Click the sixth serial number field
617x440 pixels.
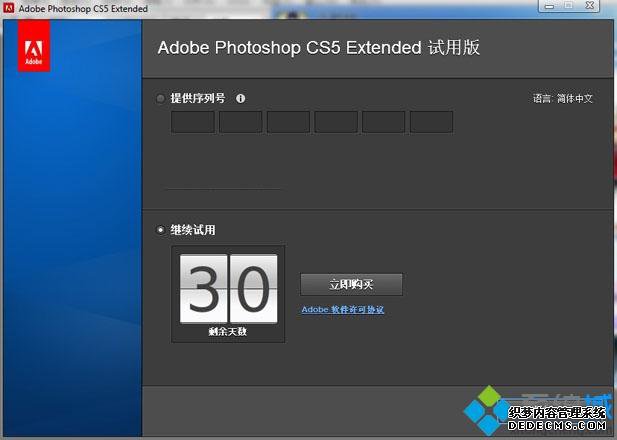tap(432, 122)
